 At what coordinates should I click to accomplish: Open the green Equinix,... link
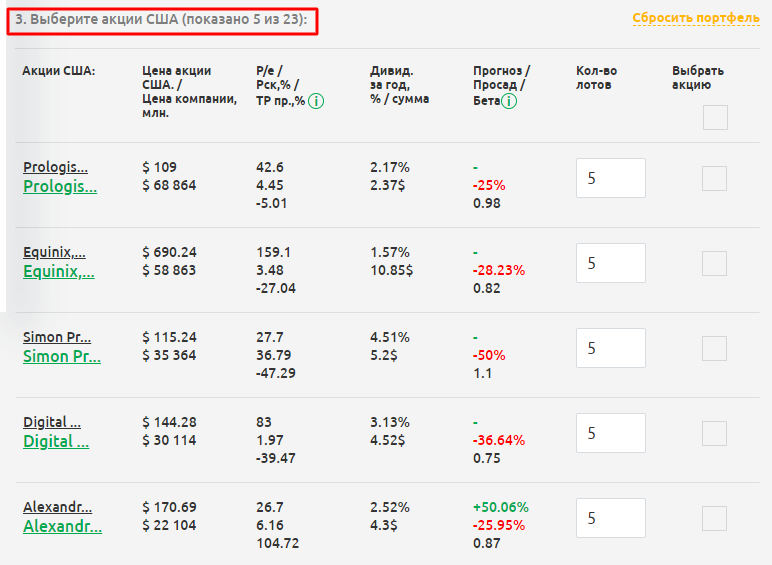(59, 271)
